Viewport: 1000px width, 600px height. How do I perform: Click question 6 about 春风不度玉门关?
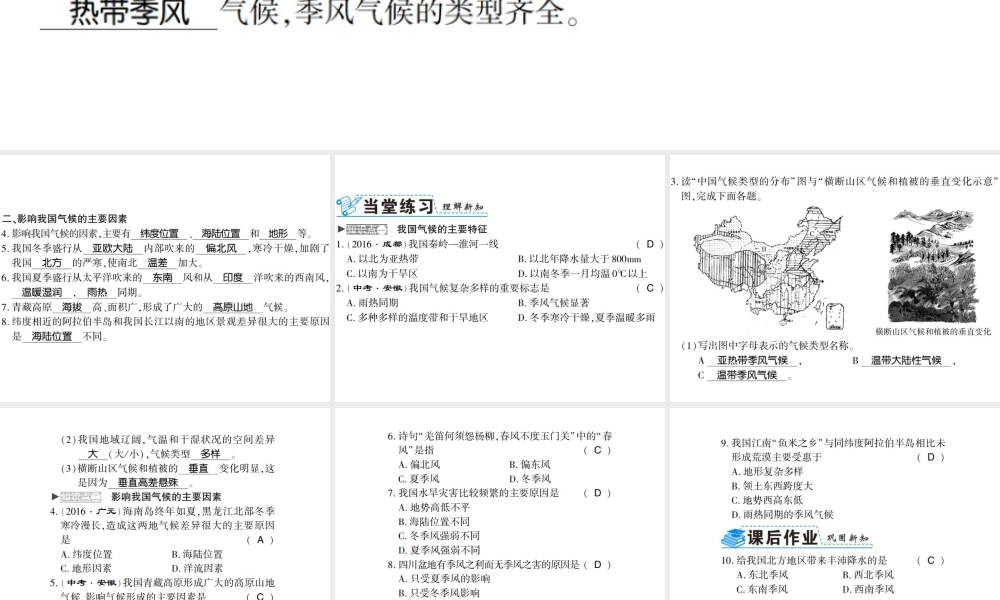pyautogui.click(x=499, y=443)
